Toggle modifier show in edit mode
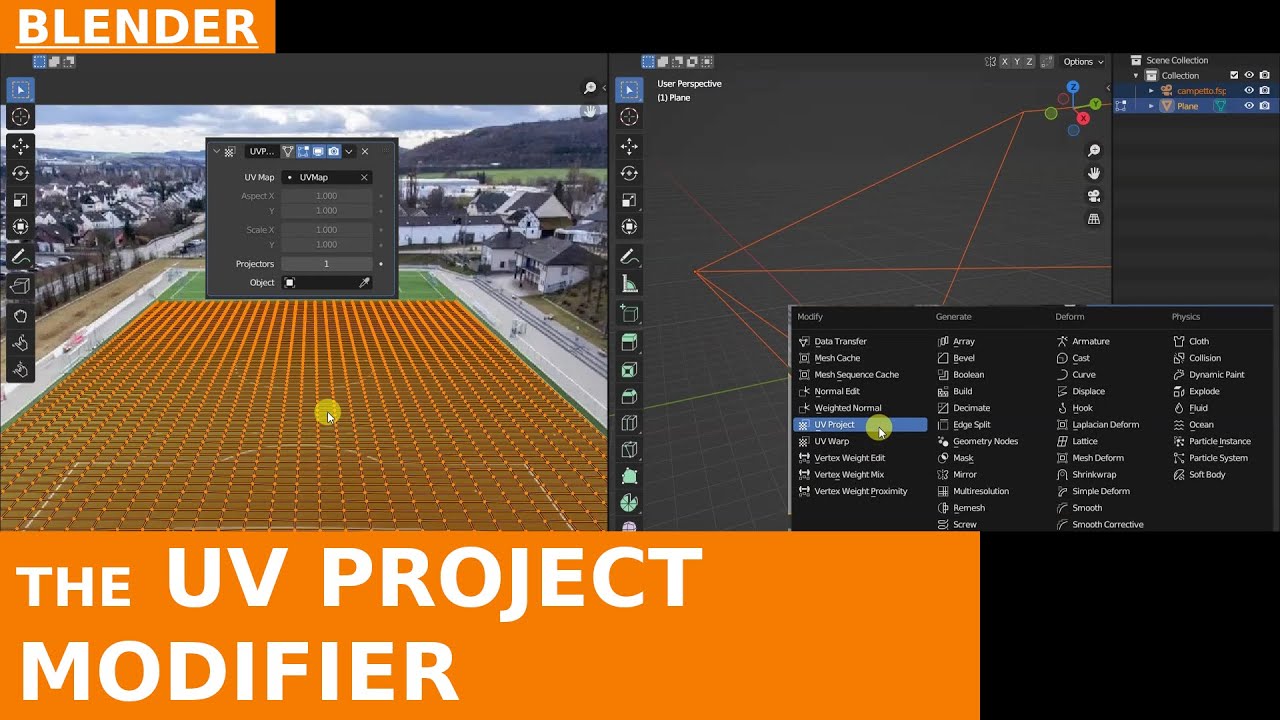1280x720 pixels. (303, 152)
